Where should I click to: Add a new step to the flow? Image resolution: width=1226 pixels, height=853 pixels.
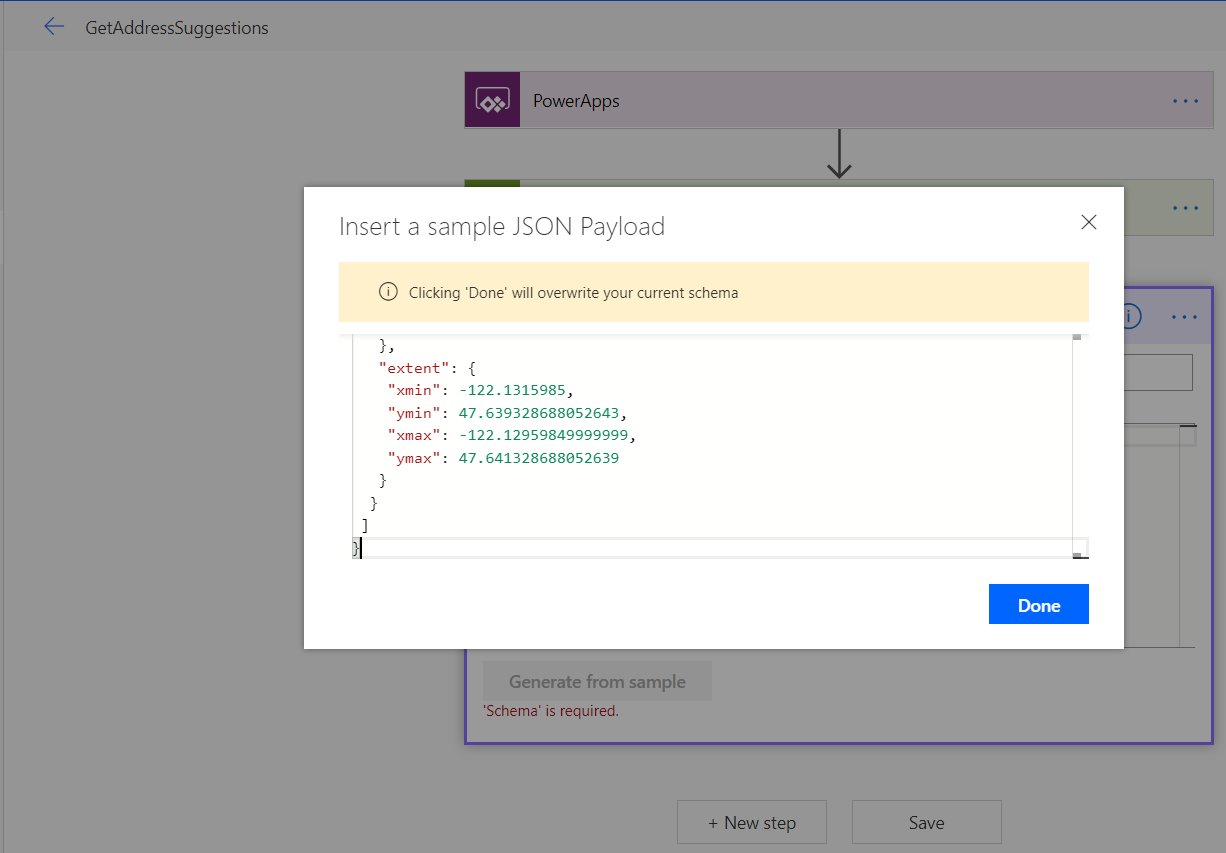click(751, 821)
